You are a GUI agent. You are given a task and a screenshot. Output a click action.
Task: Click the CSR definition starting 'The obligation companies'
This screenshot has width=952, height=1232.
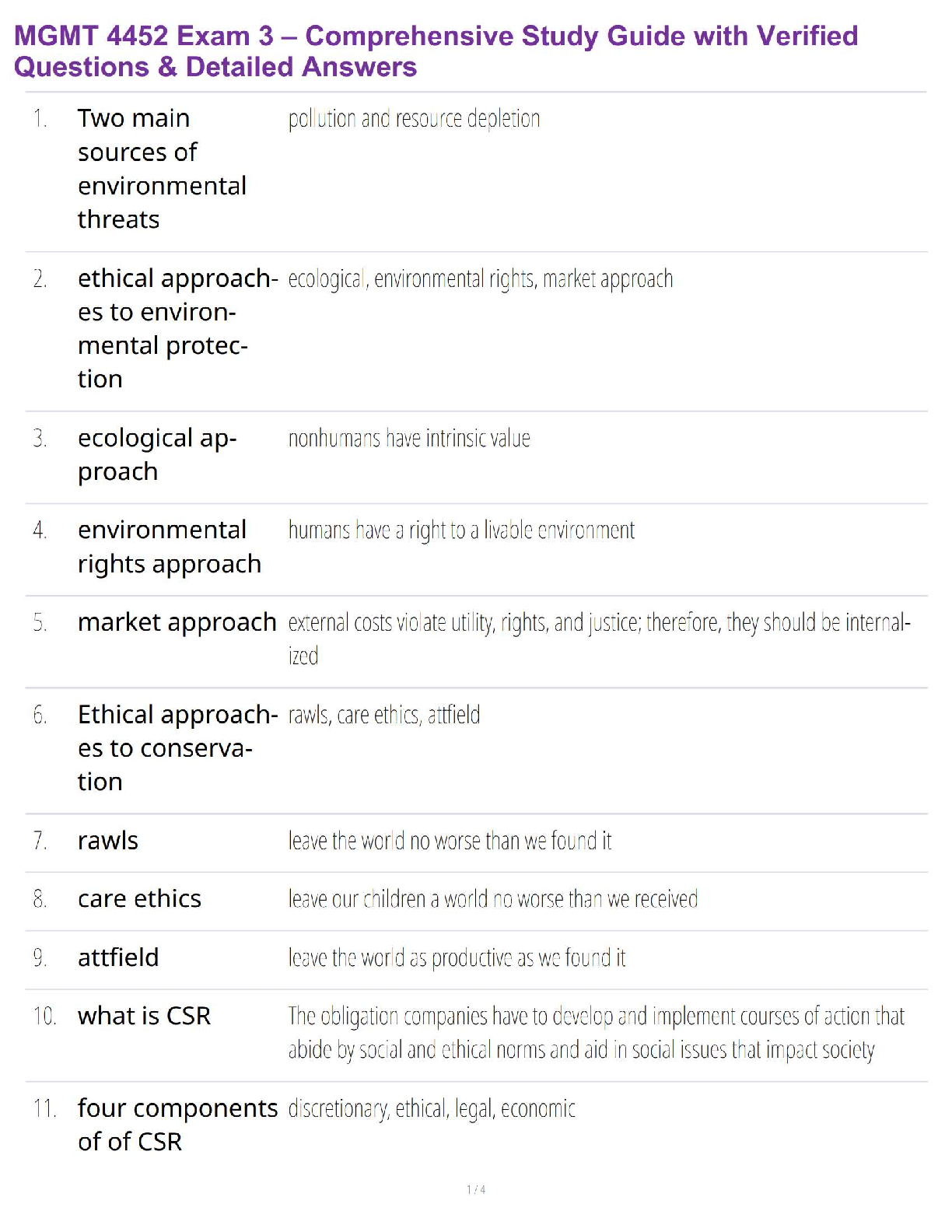point(597,1033)
